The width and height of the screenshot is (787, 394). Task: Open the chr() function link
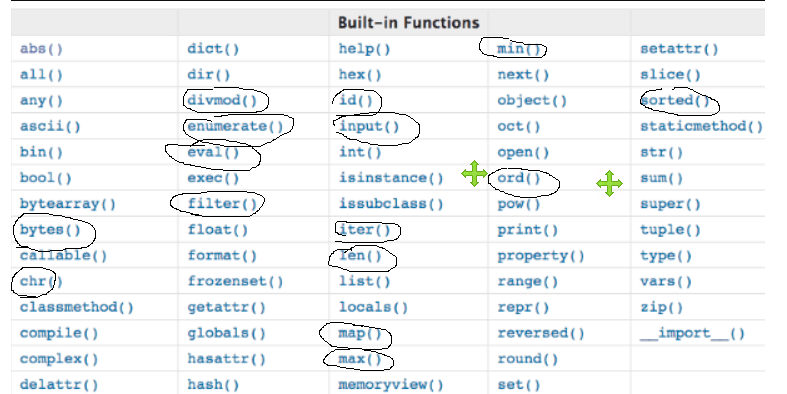[x=41, y=281]
